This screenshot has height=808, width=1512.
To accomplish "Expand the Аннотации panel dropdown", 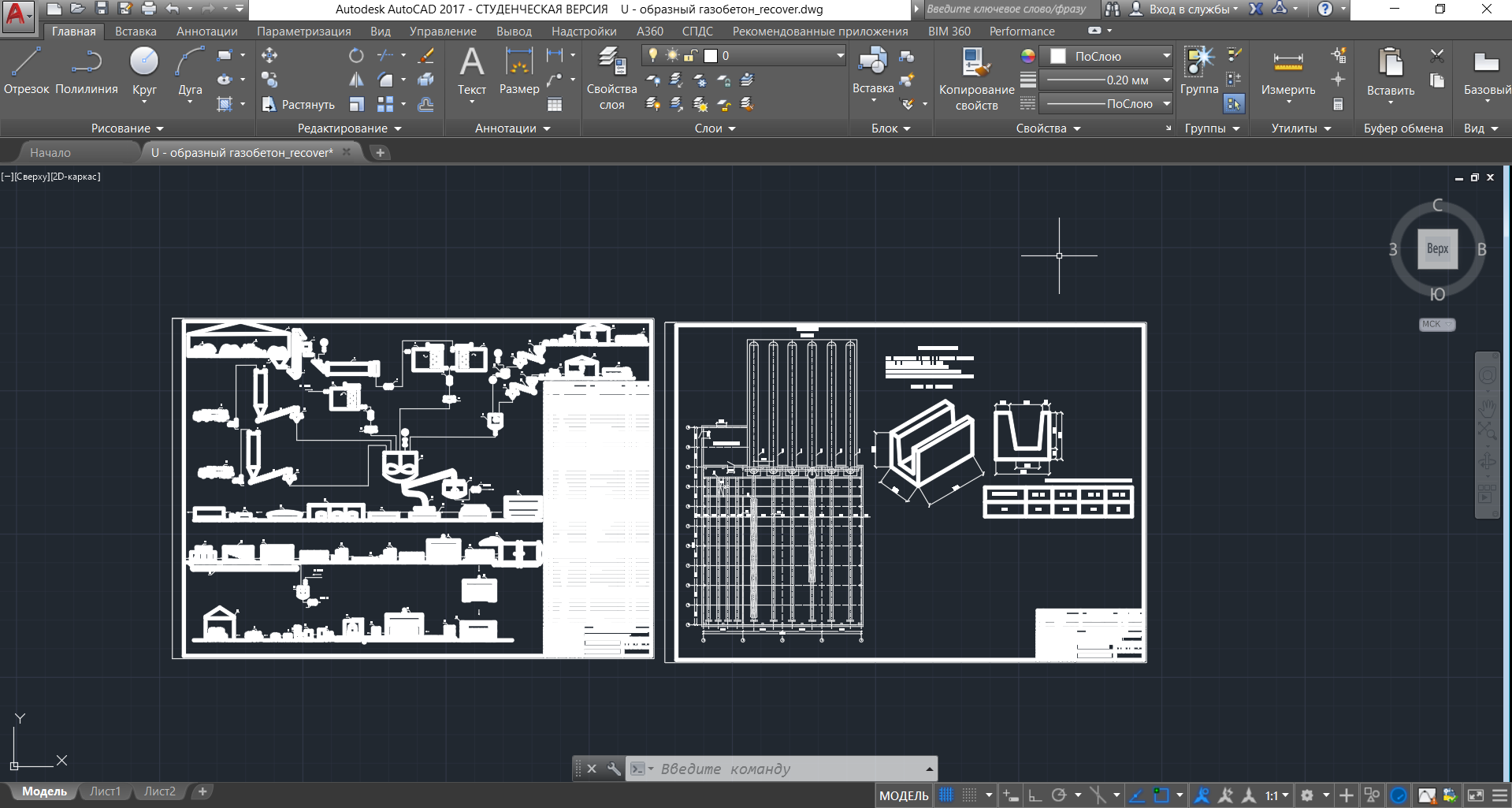I will click(513, 128).
